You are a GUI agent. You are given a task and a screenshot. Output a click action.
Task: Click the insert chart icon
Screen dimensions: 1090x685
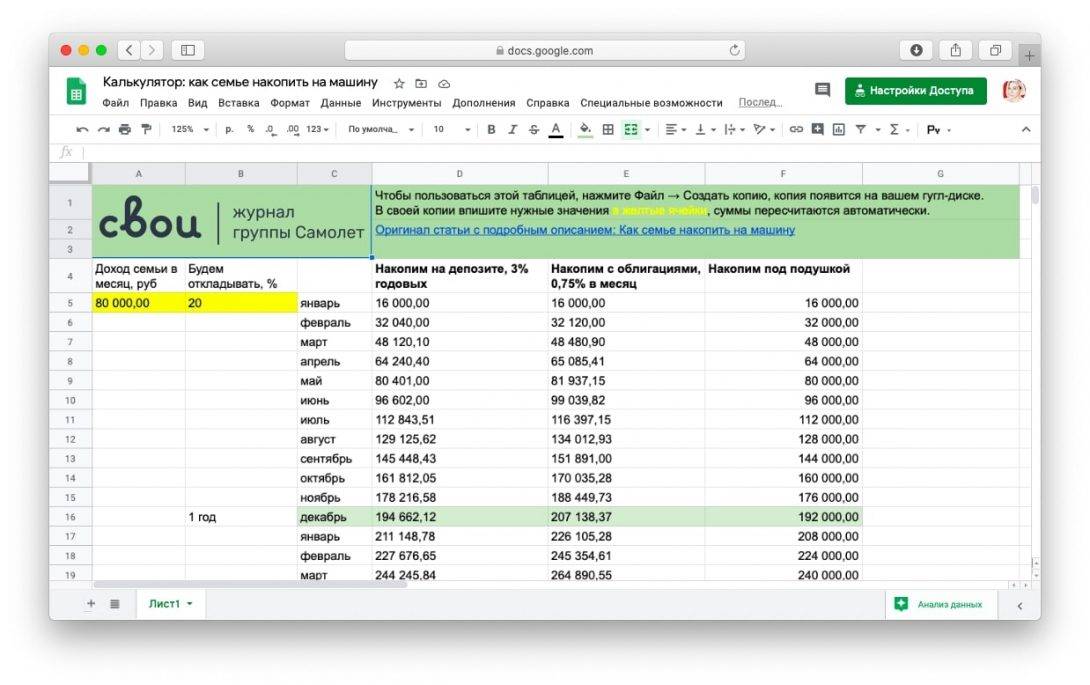[838, 129]
